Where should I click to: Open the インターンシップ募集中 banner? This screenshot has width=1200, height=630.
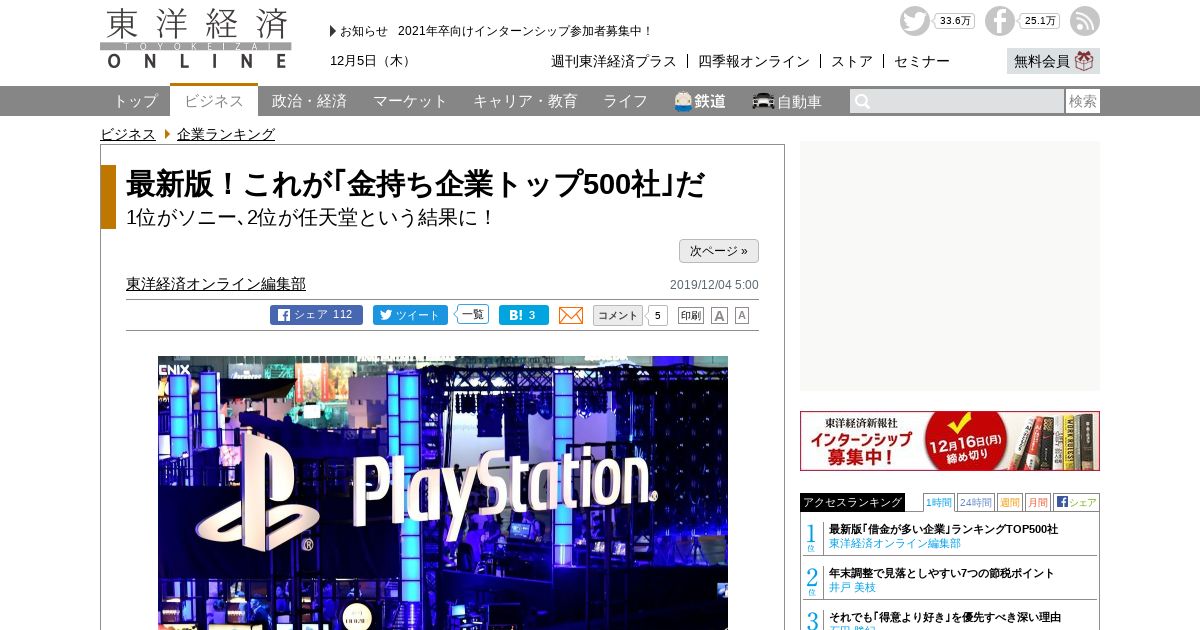point(950,441)
